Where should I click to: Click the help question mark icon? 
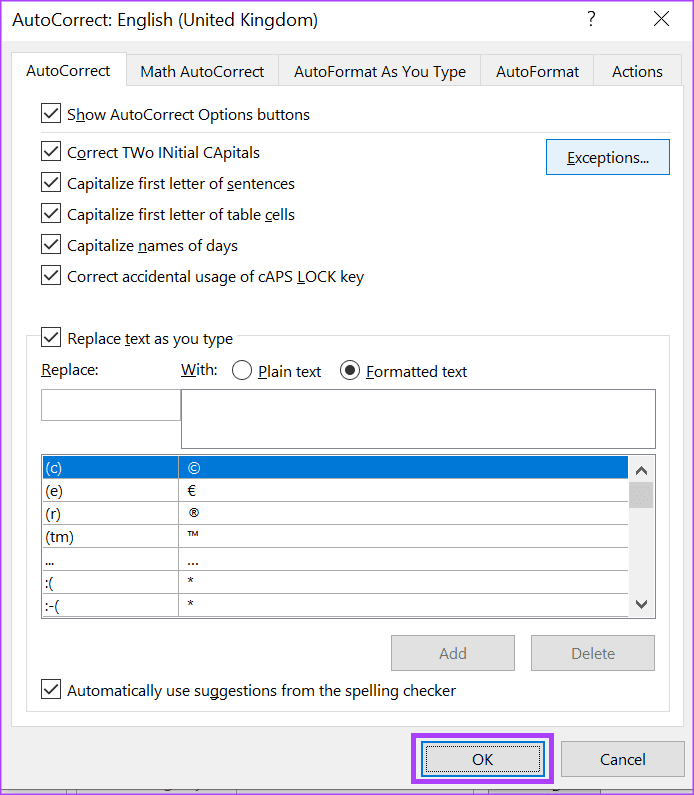[591, 19]
